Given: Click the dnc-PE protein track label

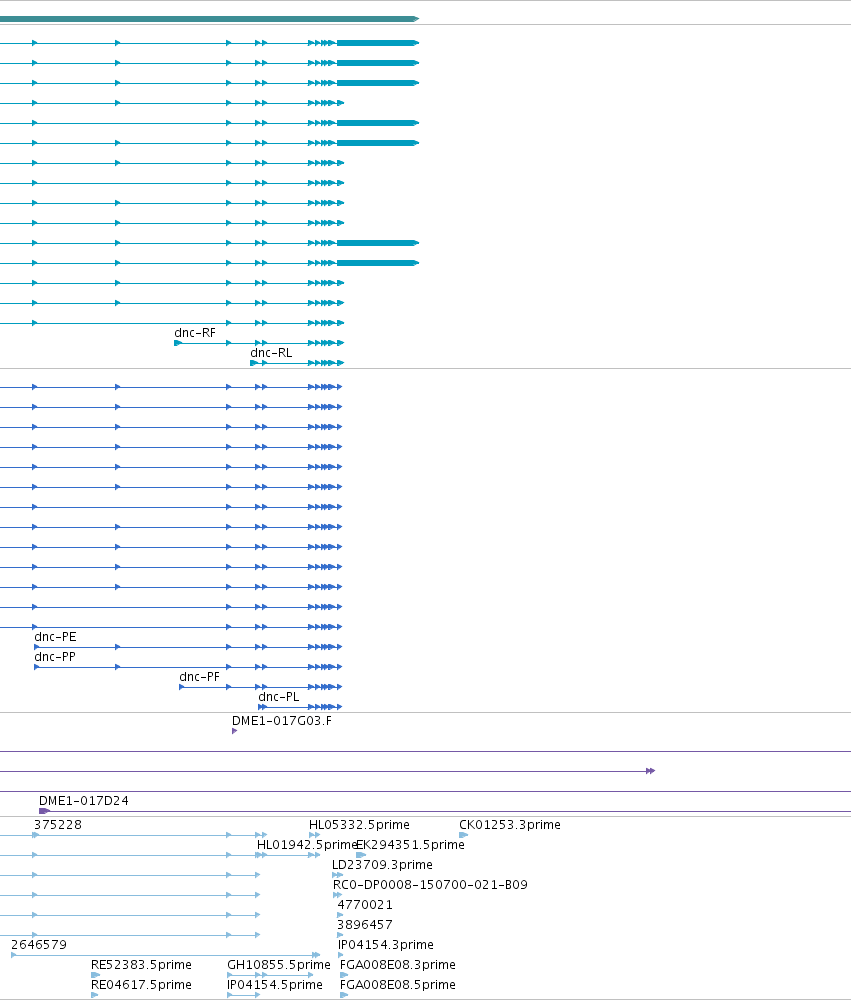Looking at the screenshot, I should pyautogui.click(x=55, y=636).
